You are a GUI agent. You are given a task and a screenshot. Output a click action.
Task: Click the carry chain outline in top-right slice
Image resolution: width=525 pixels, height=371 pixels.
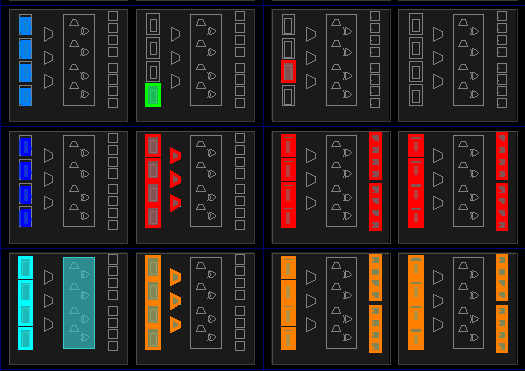[468, 60]
